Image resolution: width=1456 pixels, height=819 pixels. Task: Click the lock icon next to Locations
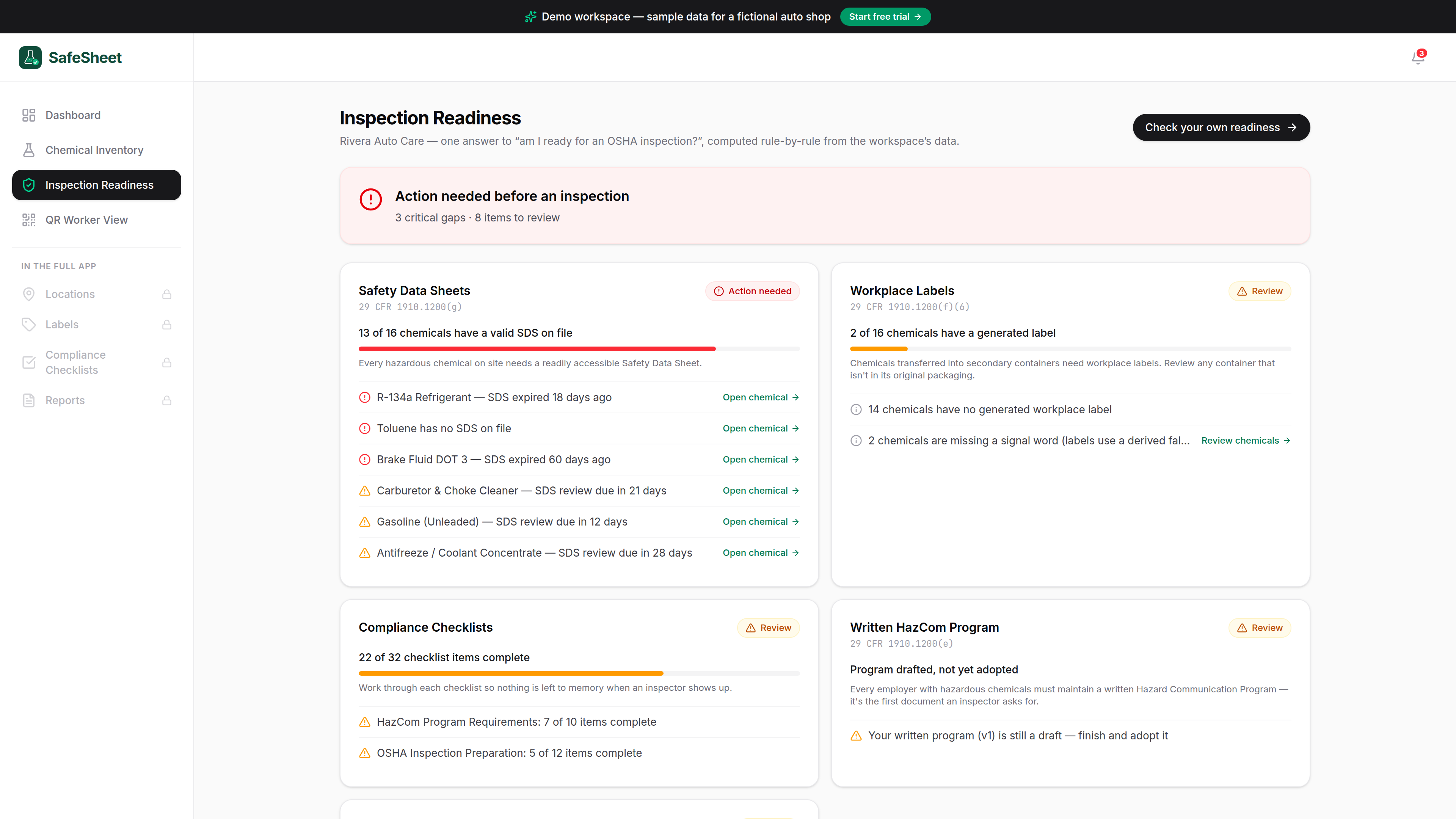point(167,295)
